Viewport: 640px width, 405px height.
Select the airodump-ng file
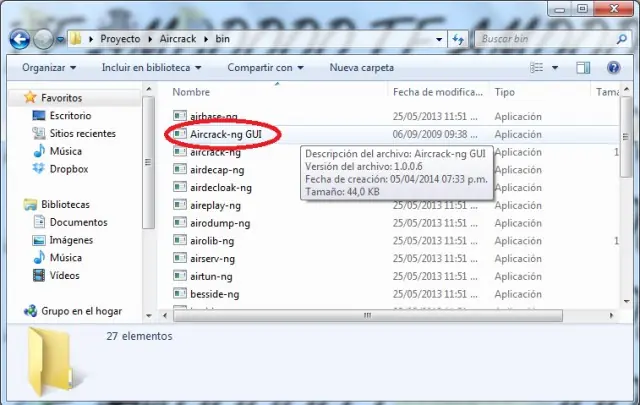click(x=220, y=223)
